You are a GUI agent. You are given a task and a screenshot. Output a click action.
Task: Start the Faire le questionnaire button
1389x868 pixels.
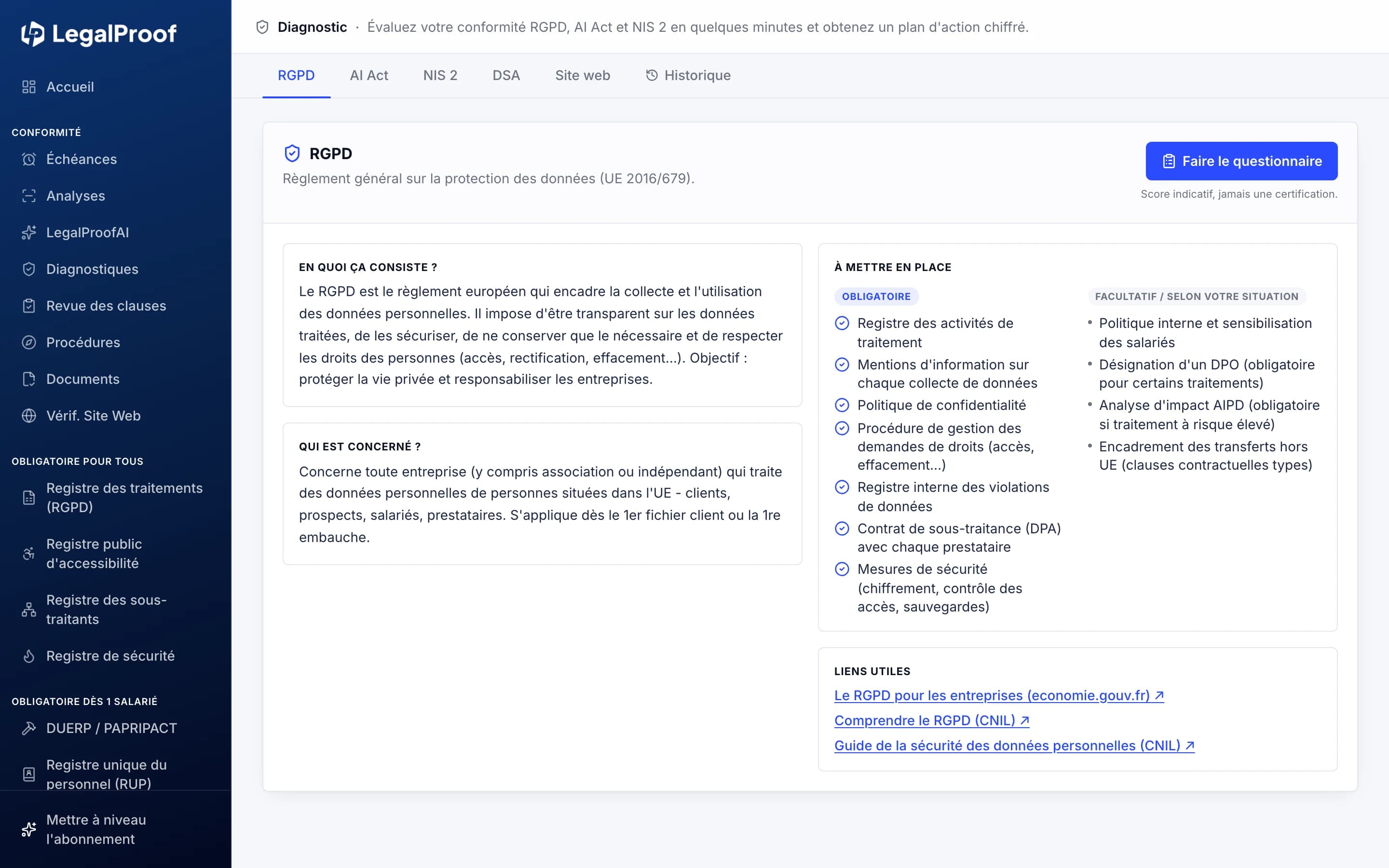(x=1241, y=162)
